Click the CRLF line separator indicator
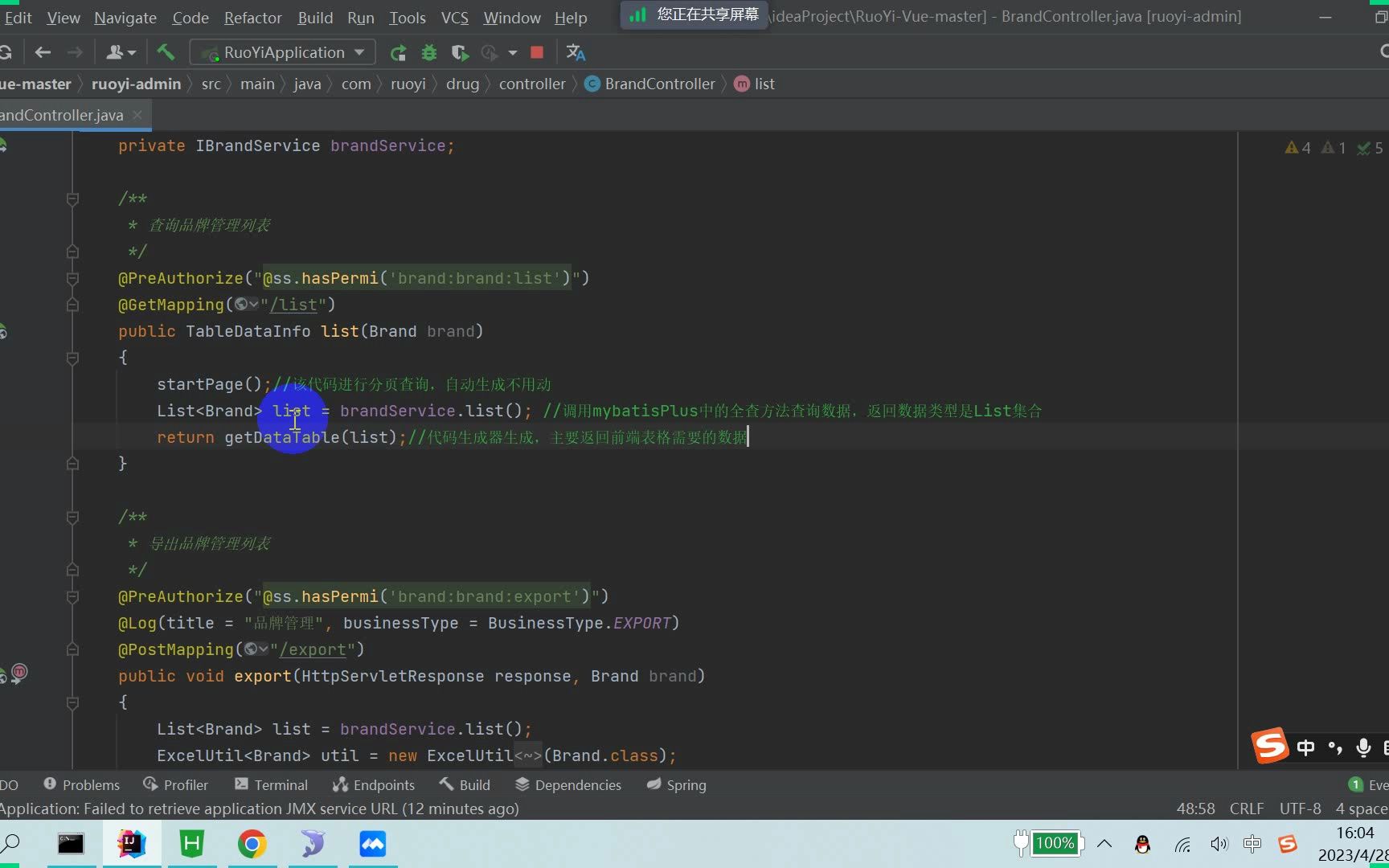This screenshot has width=1389, height=868. click(x=1247, y=809)
